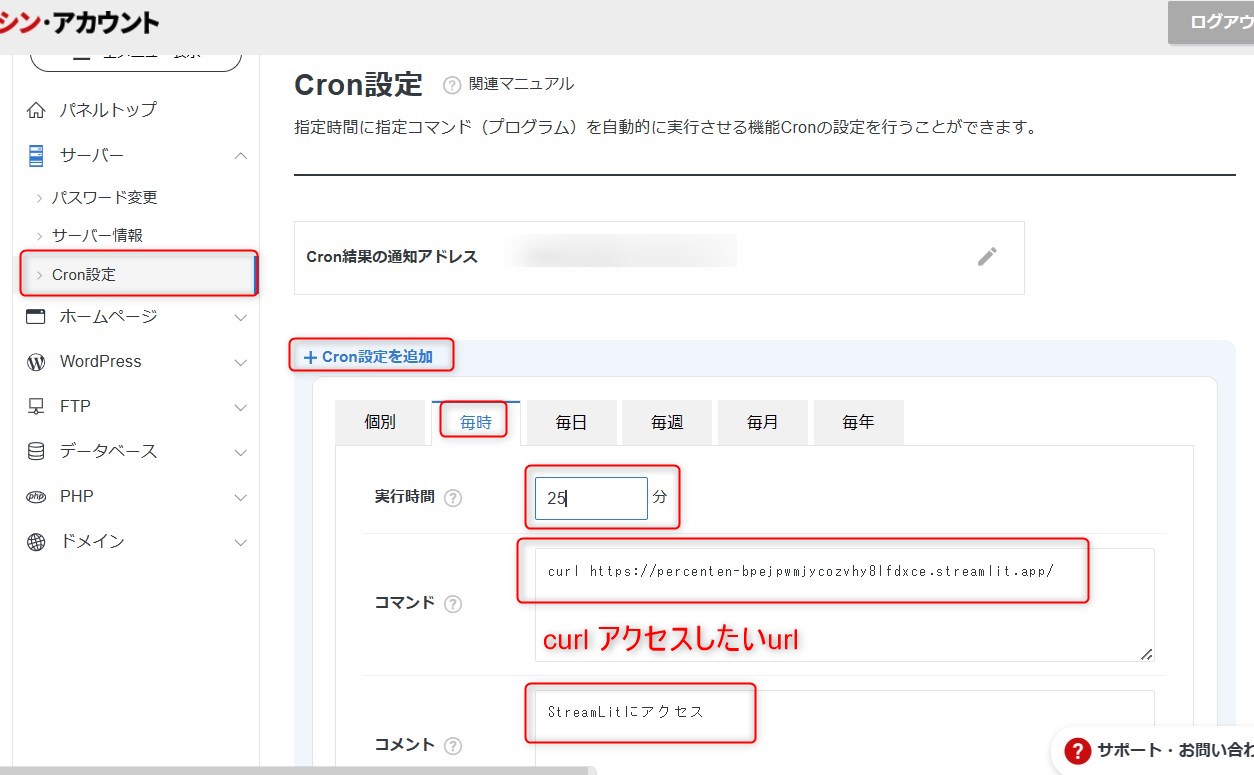Expand the ドメイン menu chevron

pyautogui.click(x=240, y=542)
